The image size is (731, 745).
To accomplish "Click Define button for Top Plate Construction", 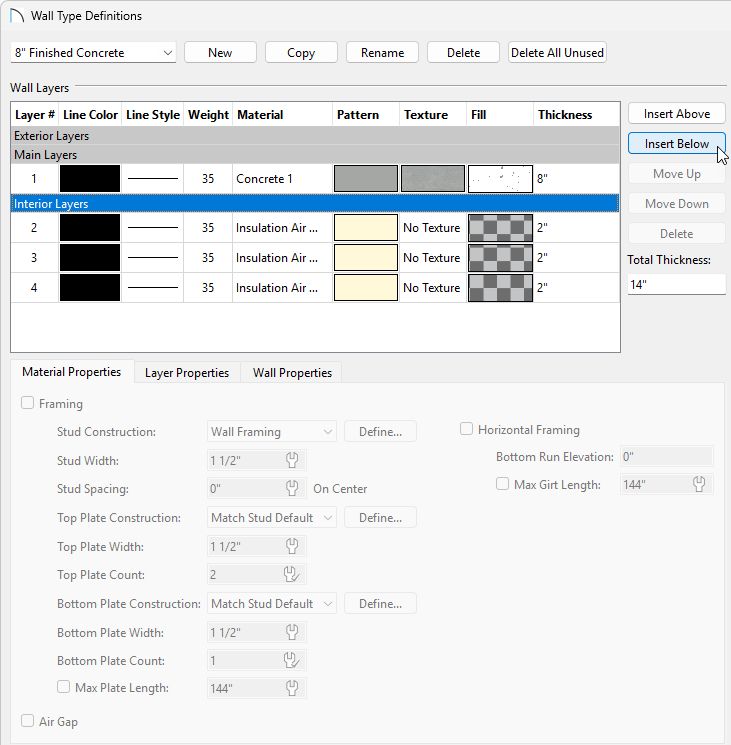I will (380, 517).
